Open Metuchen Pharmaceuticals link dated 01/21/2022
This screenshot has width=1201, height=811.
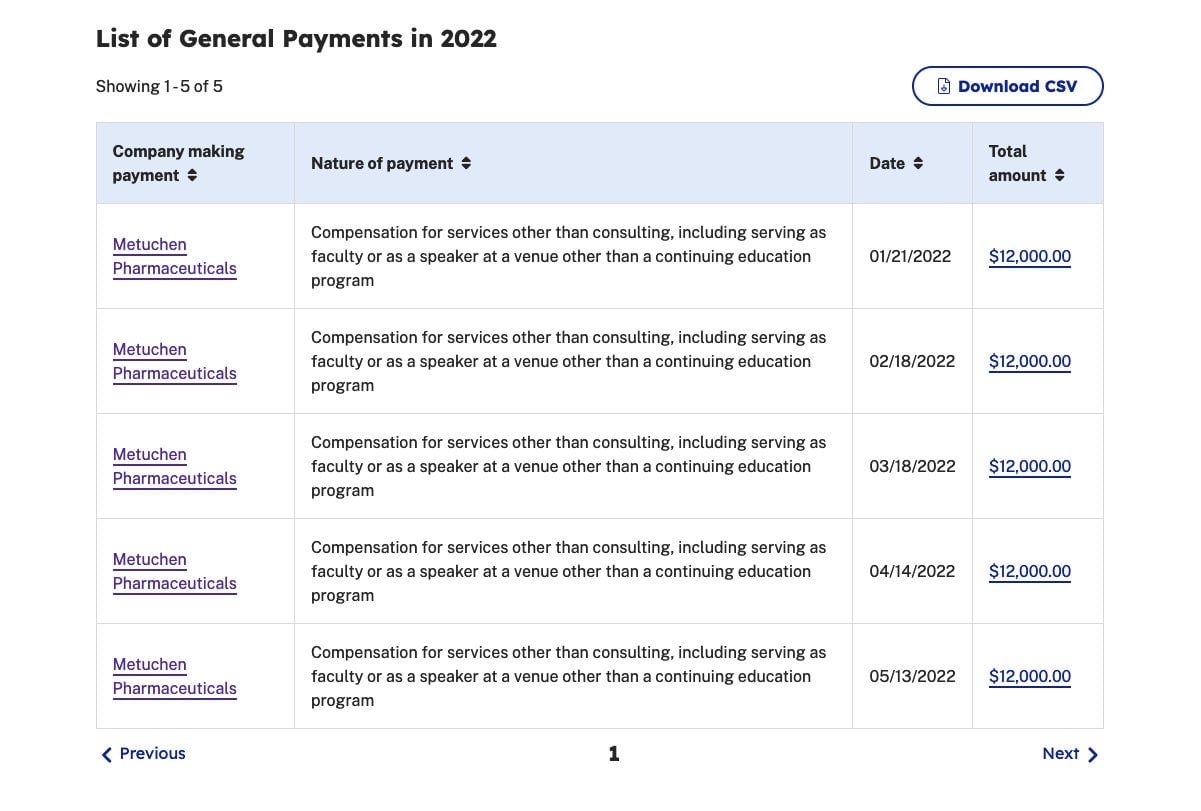coord(174,256)
